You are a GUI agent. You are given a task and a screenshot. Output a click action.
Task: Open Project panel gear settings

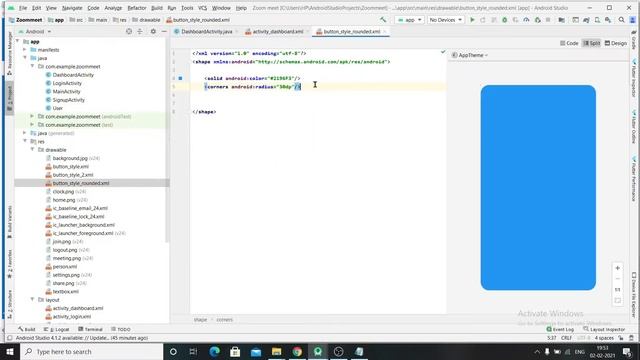coord(153,31)
